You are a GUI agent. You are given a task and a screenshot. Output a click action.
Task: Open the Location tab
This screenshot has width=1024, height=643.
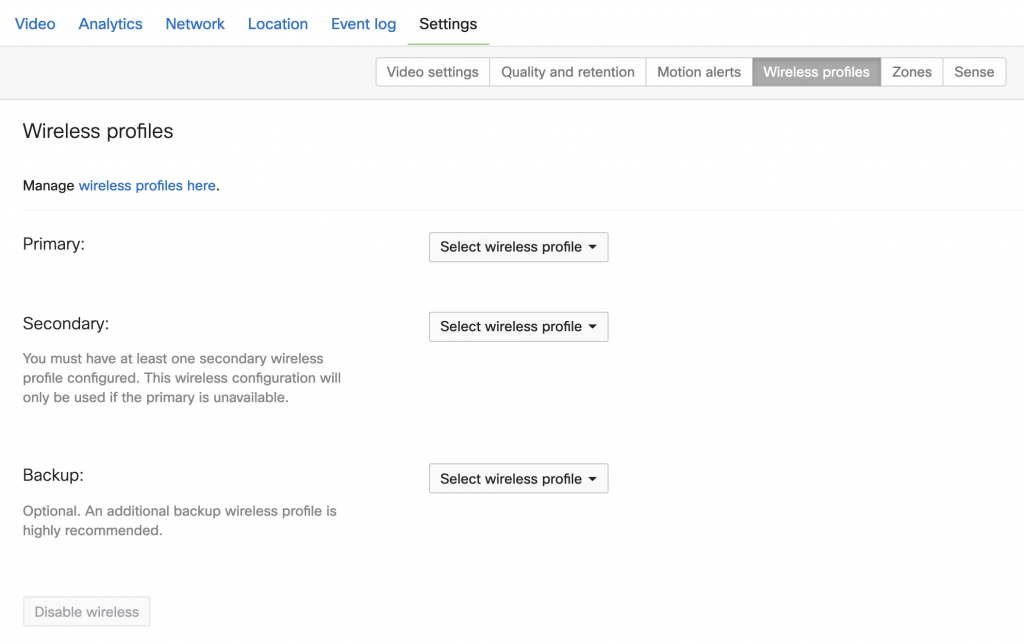(x=277, y=23)
